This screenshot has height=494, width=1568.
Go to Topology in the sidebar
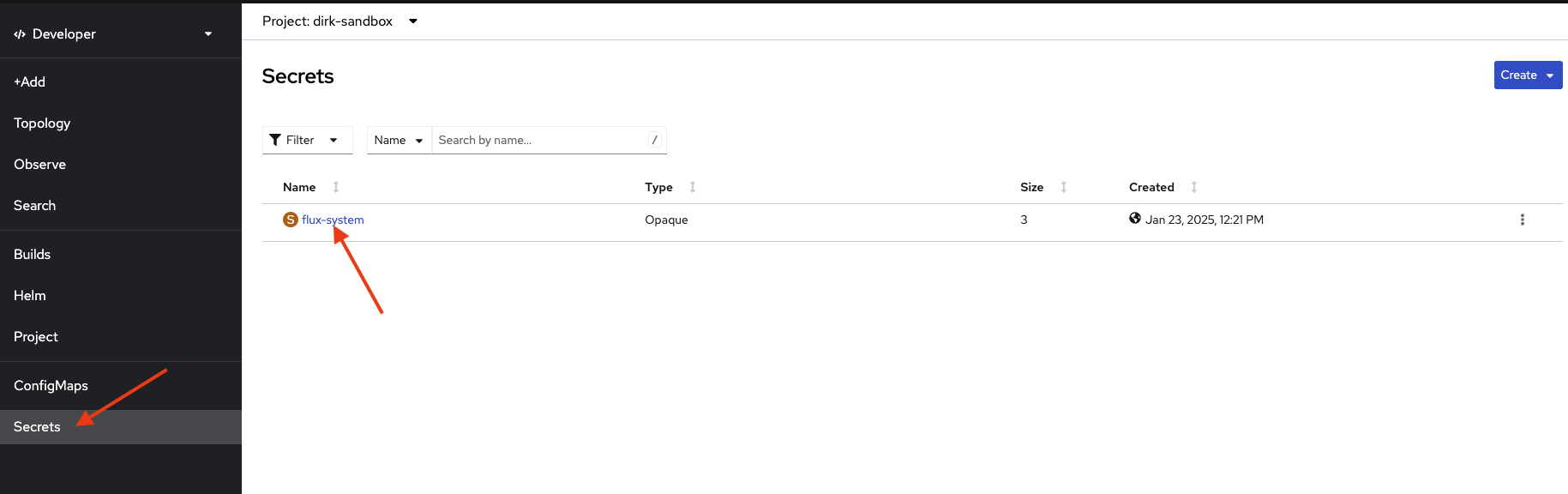tap(42, 123)
